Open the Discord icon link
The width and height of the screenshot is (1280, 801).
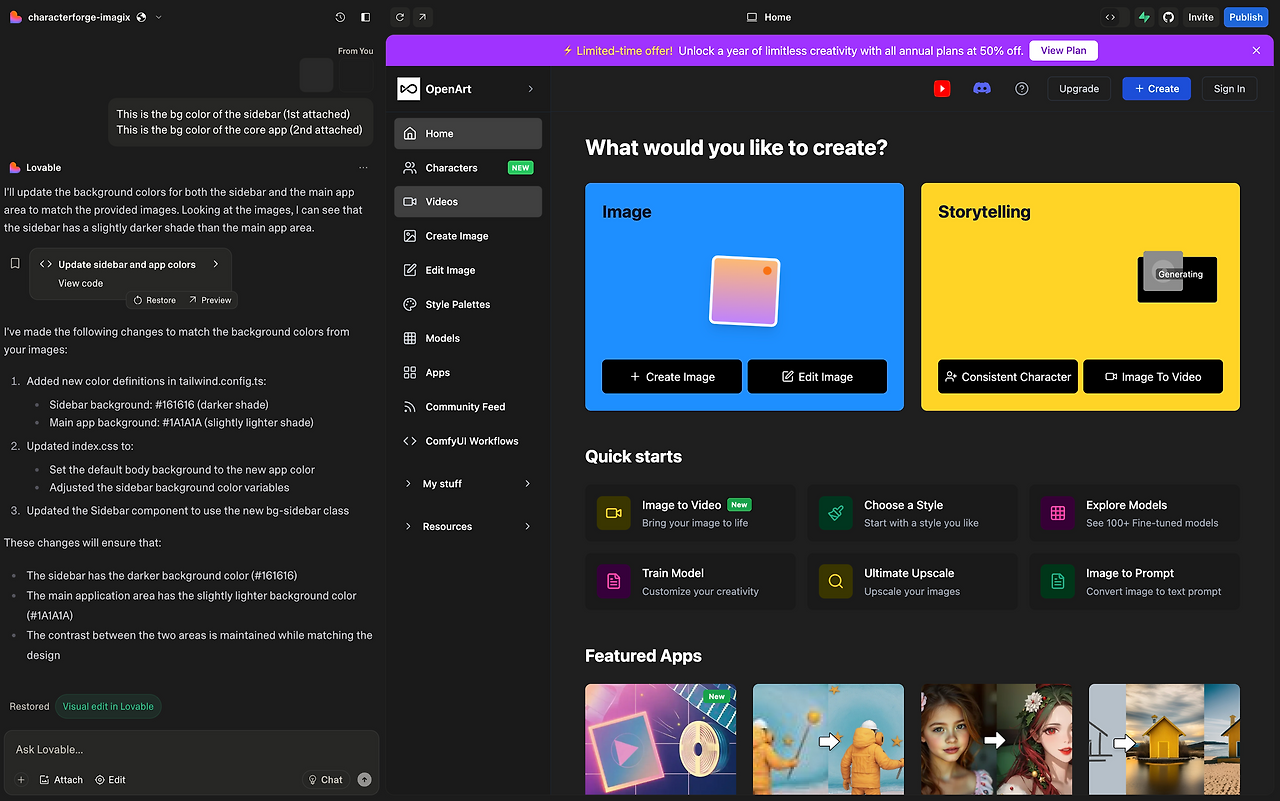pos(982,89)
